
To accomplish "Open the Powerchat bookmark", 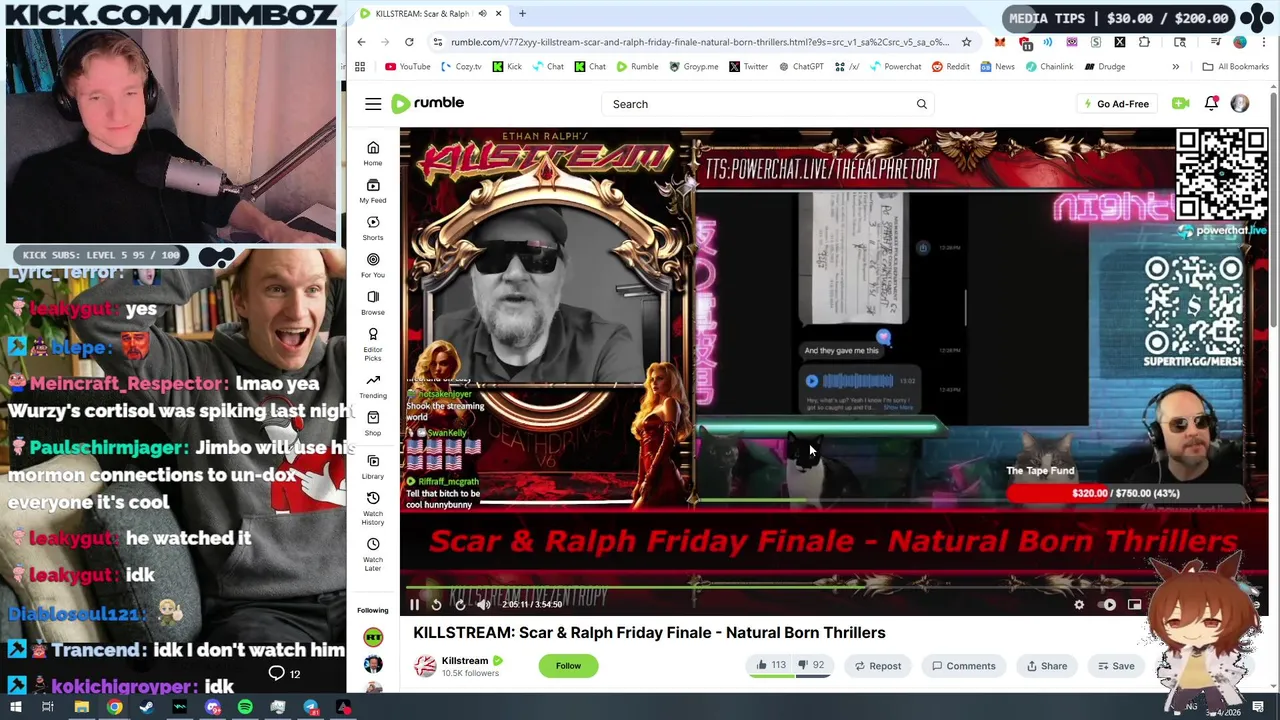I will (895, 67).
